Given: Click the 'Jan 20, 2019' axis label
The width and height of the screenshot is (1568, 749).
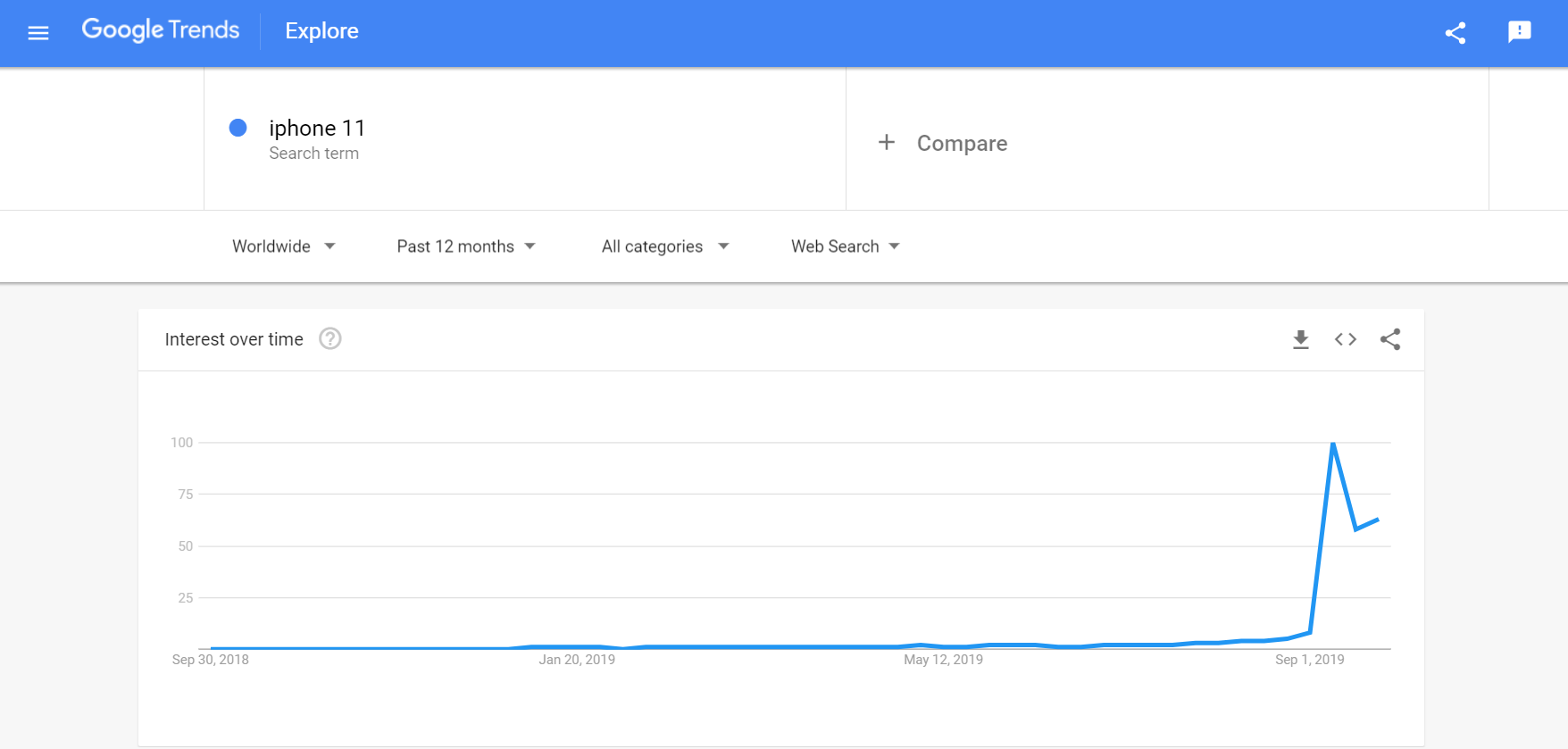Looking at the screenshot, I should [x=577, y=660].
